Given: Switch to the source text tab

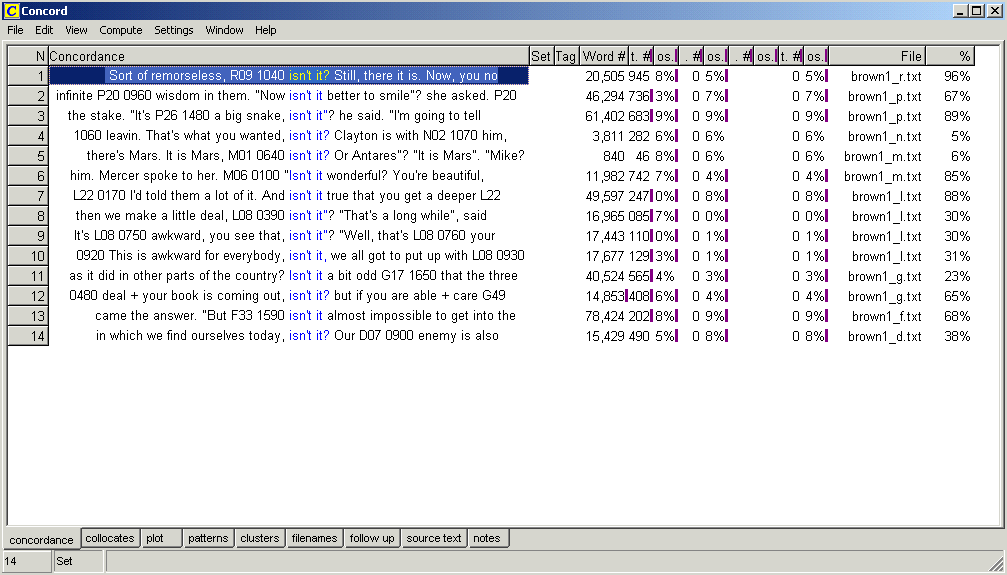Looking at the screenshot, I should [433, 538].
